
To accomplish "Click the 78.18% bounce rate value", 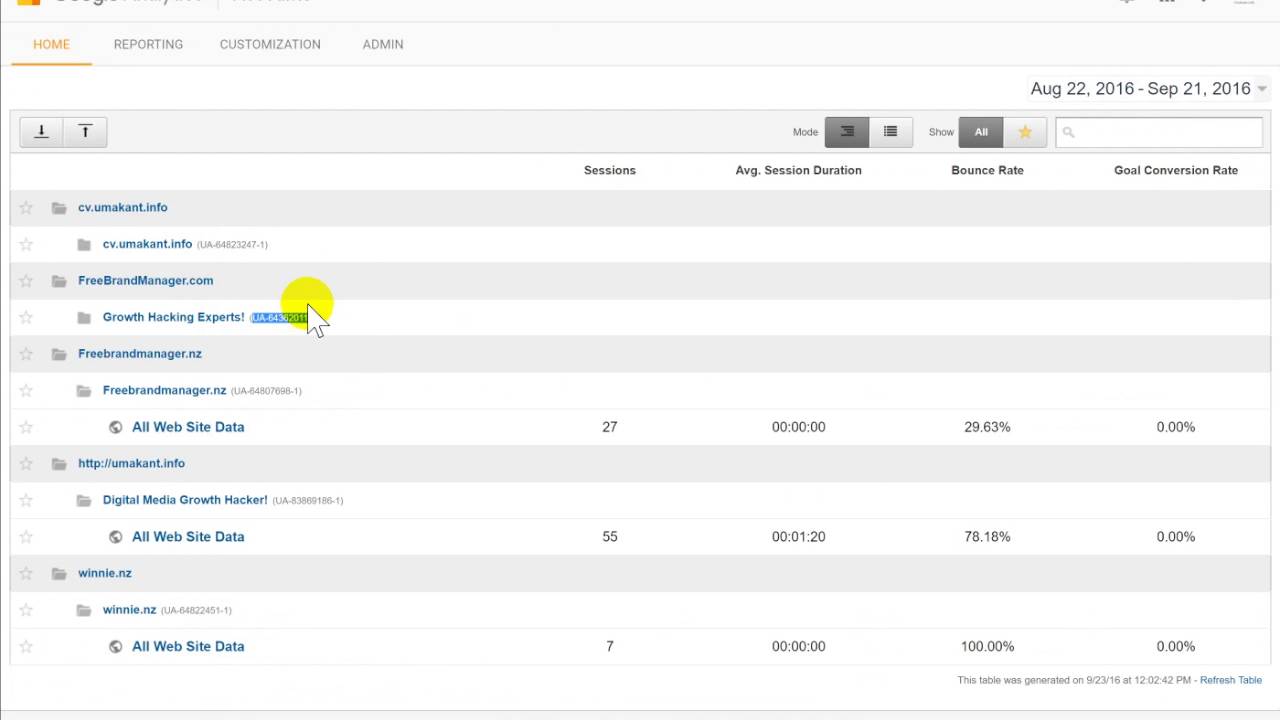I will pyautogui.click(x=988, y=537).
